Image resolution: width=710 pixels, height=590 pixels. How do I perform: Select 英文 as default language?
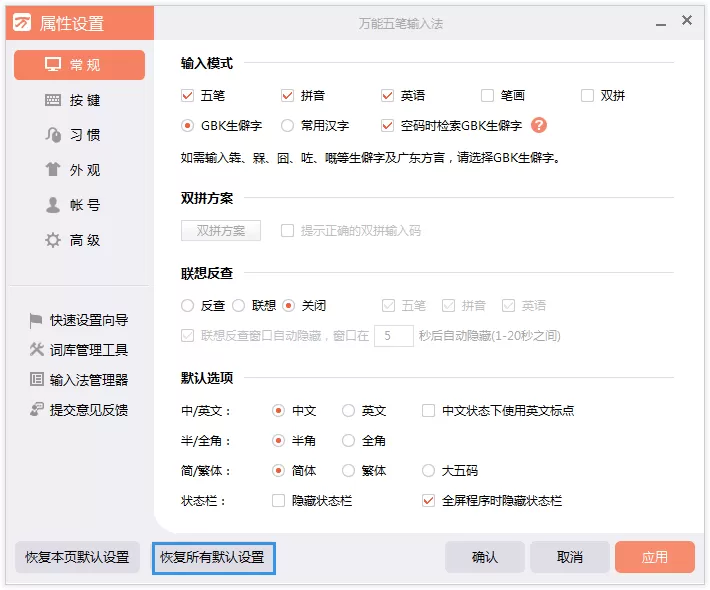[x=348, y=411]
